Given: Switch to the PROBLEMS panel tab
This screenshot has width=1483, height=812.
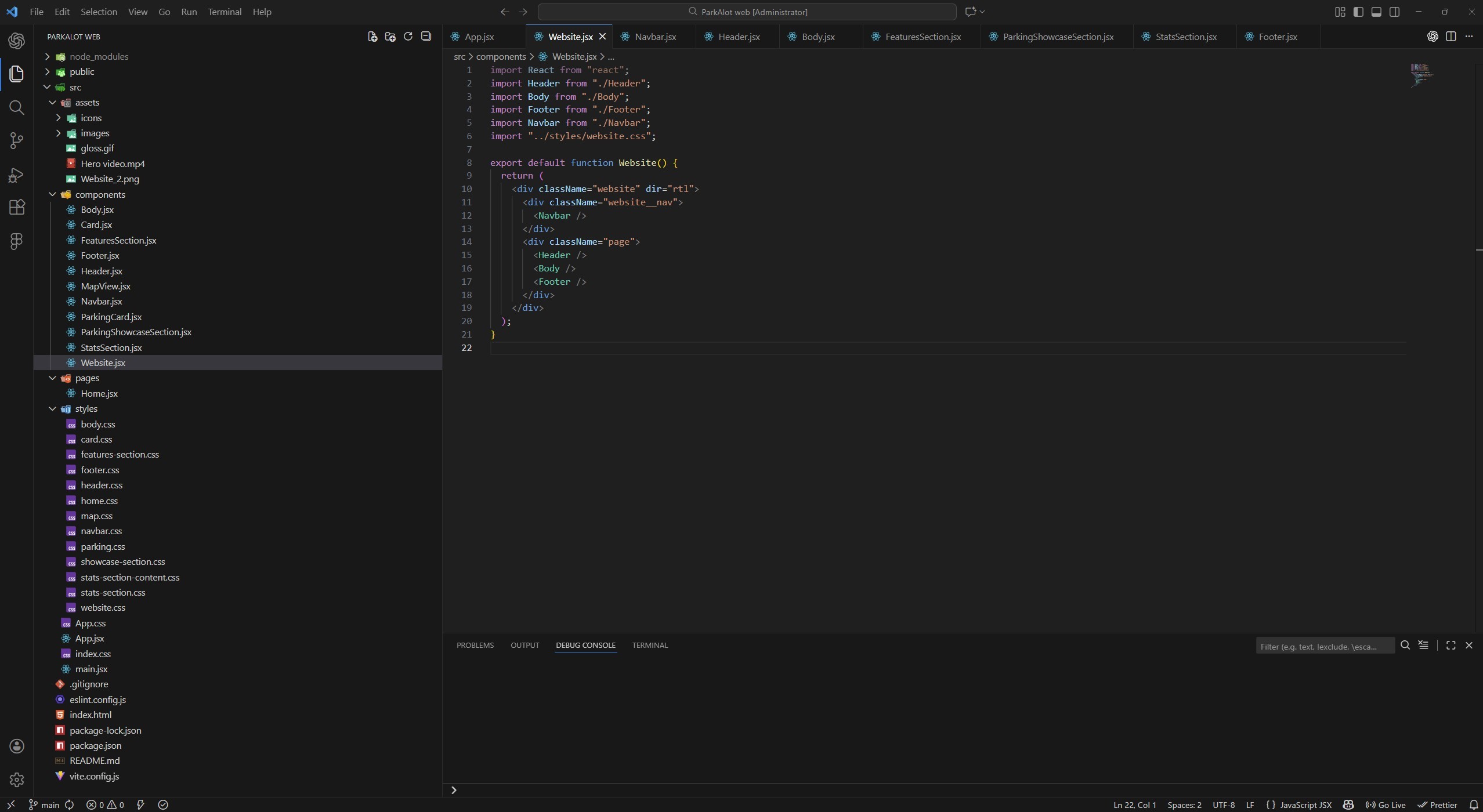Looking at the screenshot, I should [x=475, y=646].
